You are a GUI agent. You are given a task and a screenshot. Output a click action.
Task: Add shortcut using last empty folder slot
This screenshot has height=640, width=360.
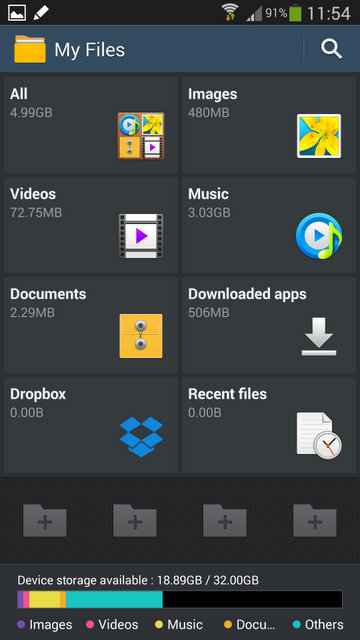(x=315, y=520)
